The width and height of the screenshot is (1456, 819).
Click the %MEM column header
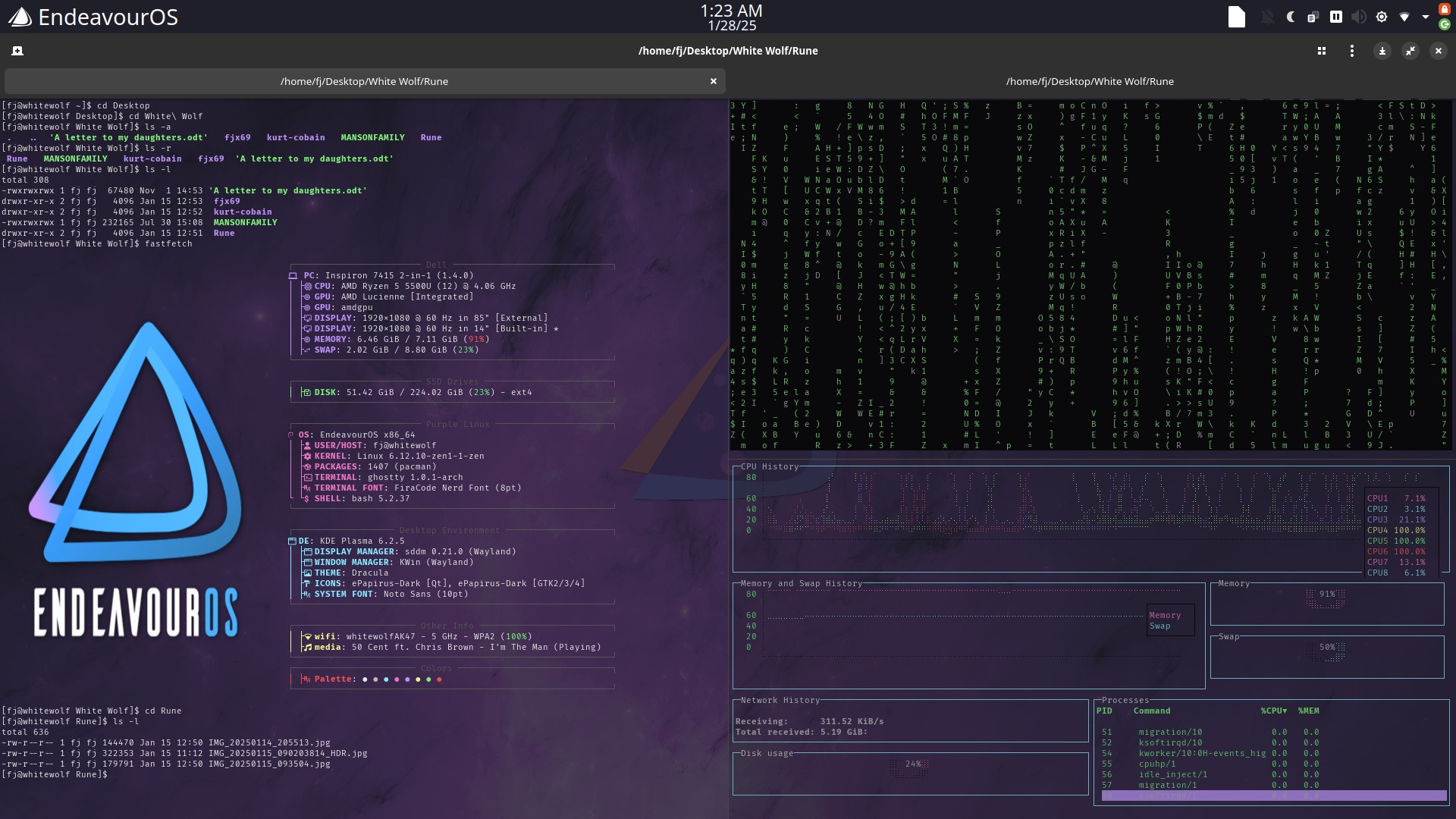[1308, 711]
